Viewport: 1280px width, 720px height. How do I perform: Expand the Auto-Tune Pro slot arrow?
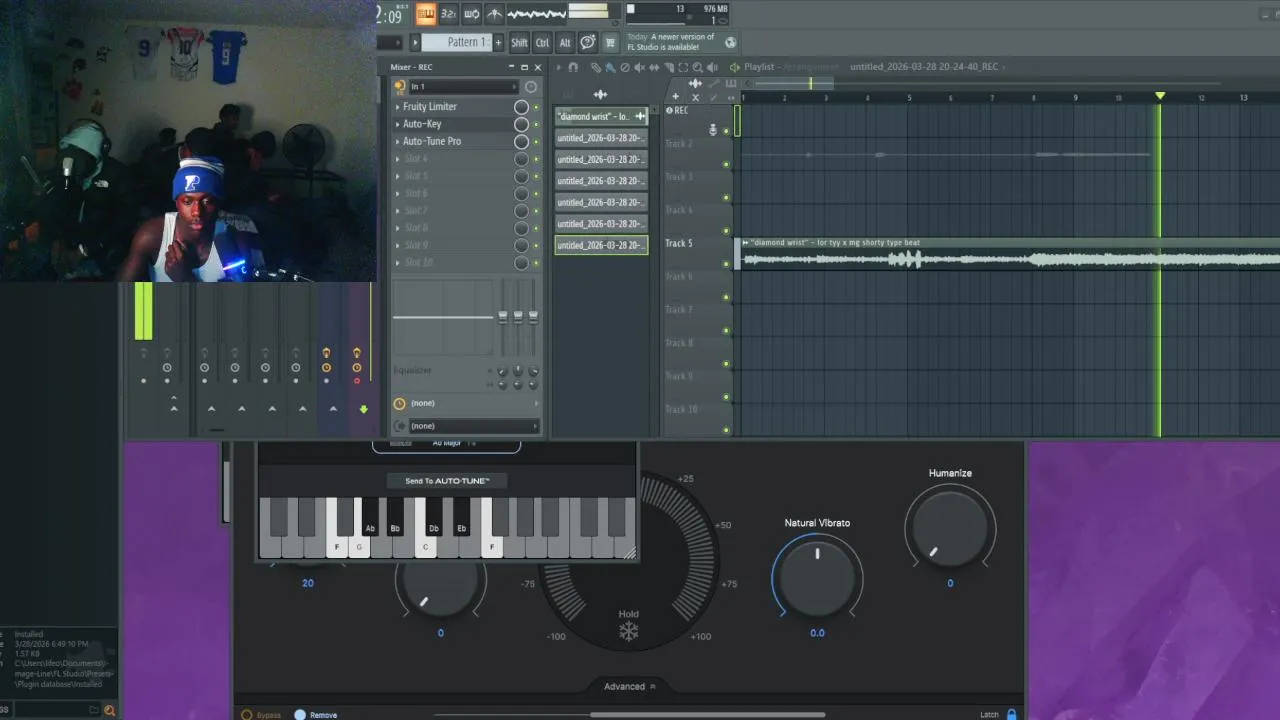[397, 142]
